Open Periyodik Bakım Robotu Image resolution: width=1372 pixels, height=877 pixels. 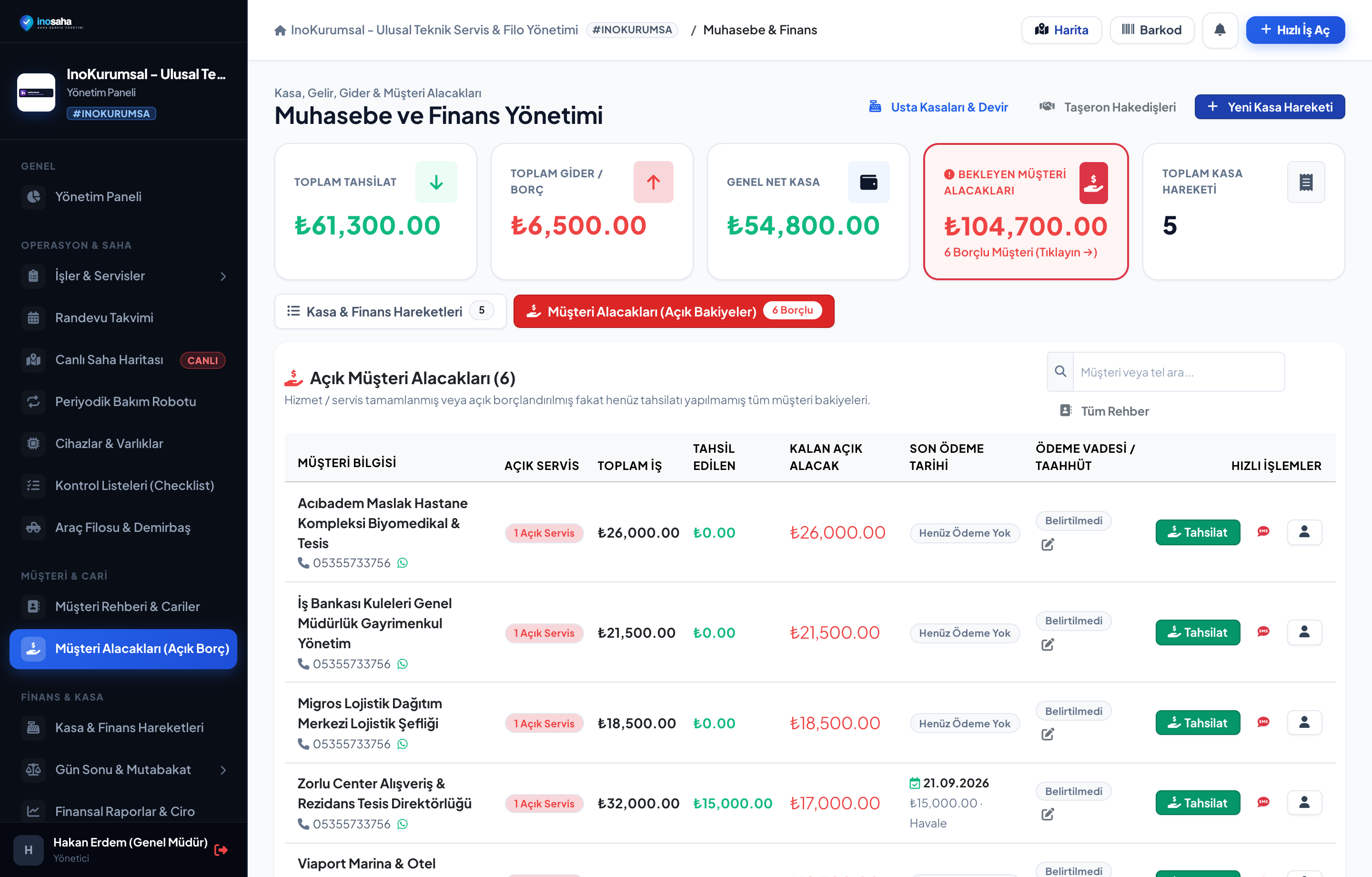pos(124,401)
